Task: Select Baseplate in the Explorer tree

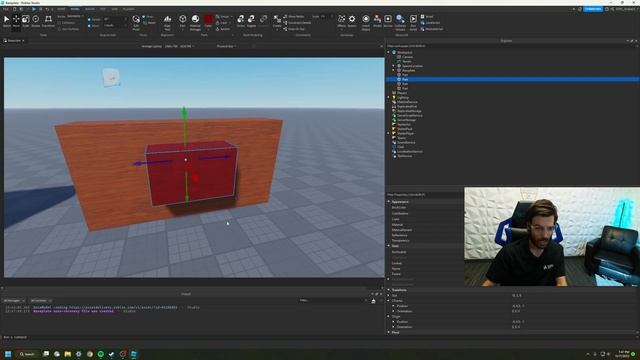Action: click(x=409, y=70)
